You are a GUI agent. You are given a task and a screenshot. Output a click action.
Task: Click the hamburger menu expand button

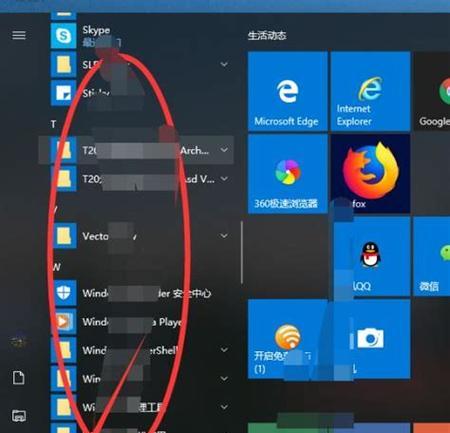click(19, 35)
